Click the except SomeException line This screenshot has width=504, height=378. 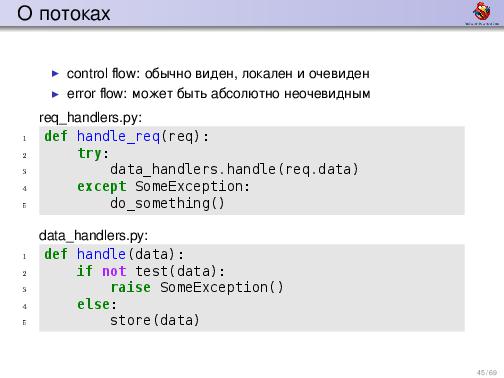163,186
